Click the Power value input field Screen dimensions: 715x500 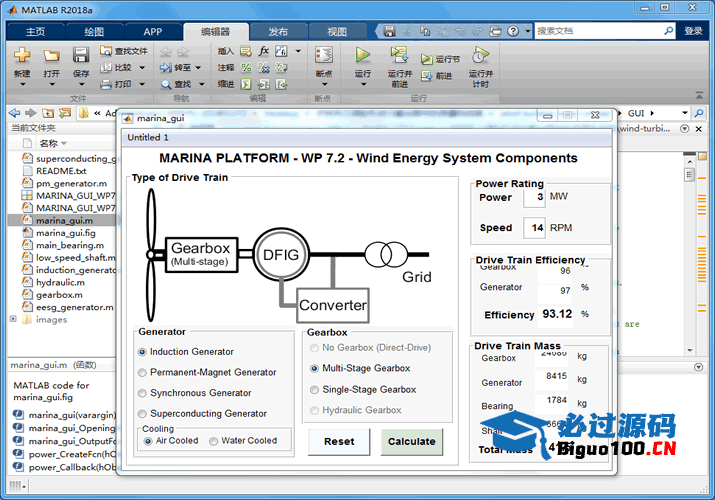pos(534,197)
